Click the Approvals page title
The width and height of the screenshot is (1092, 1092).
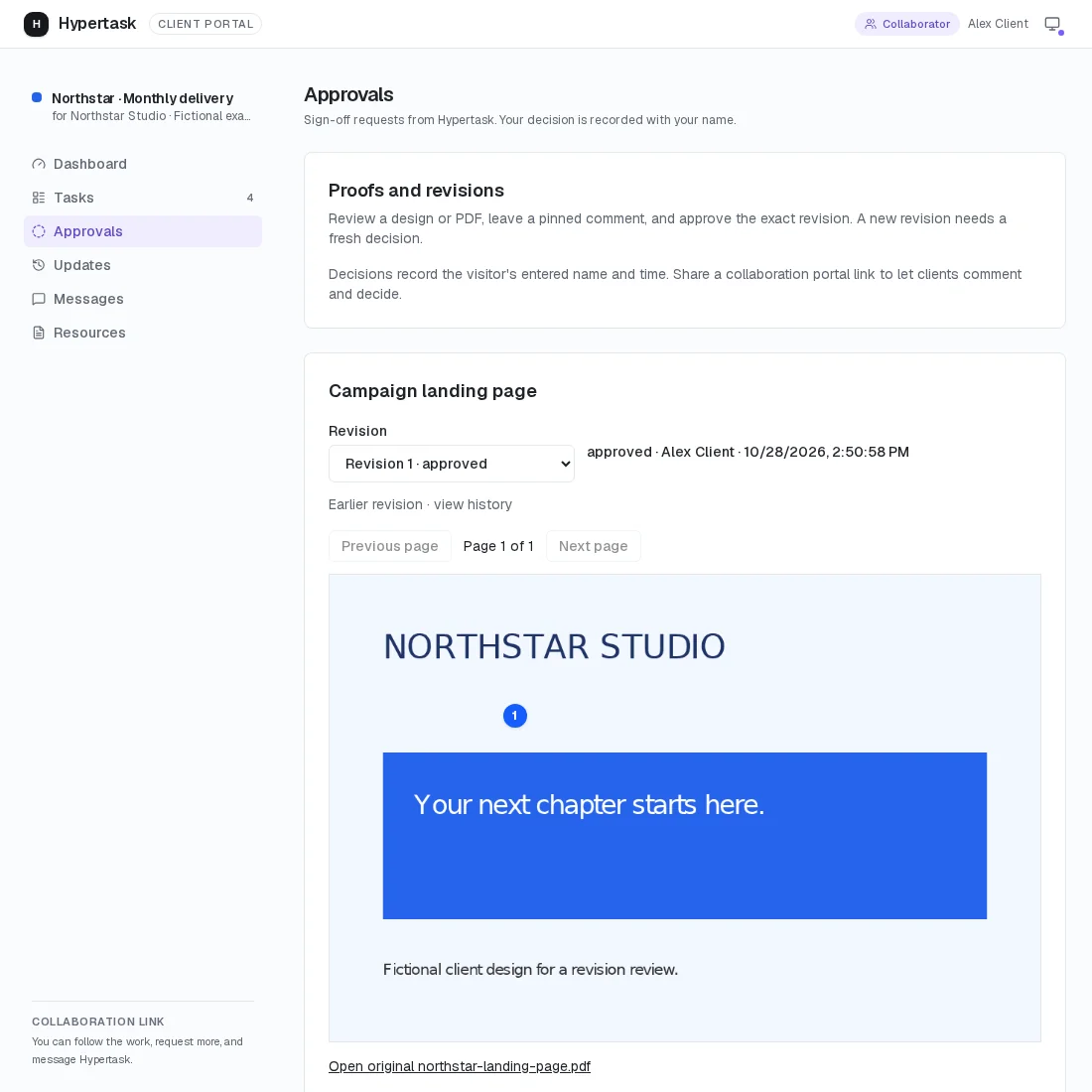(348, 94)
